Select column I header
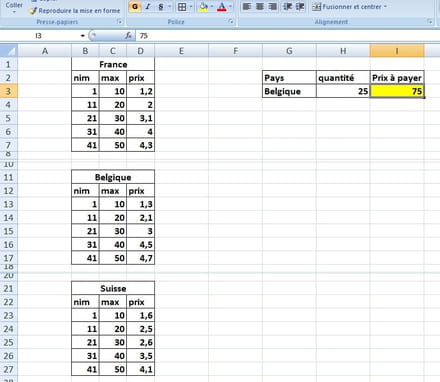Viewport: 440px width, 382px height. point(397,51)
